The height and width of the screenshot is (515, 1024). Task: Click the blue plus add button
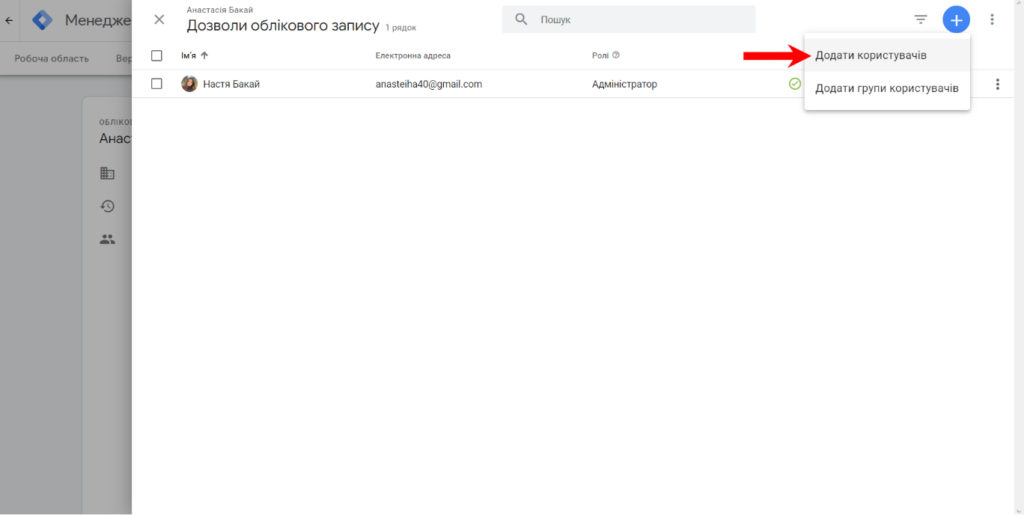[x=956, y=19]
